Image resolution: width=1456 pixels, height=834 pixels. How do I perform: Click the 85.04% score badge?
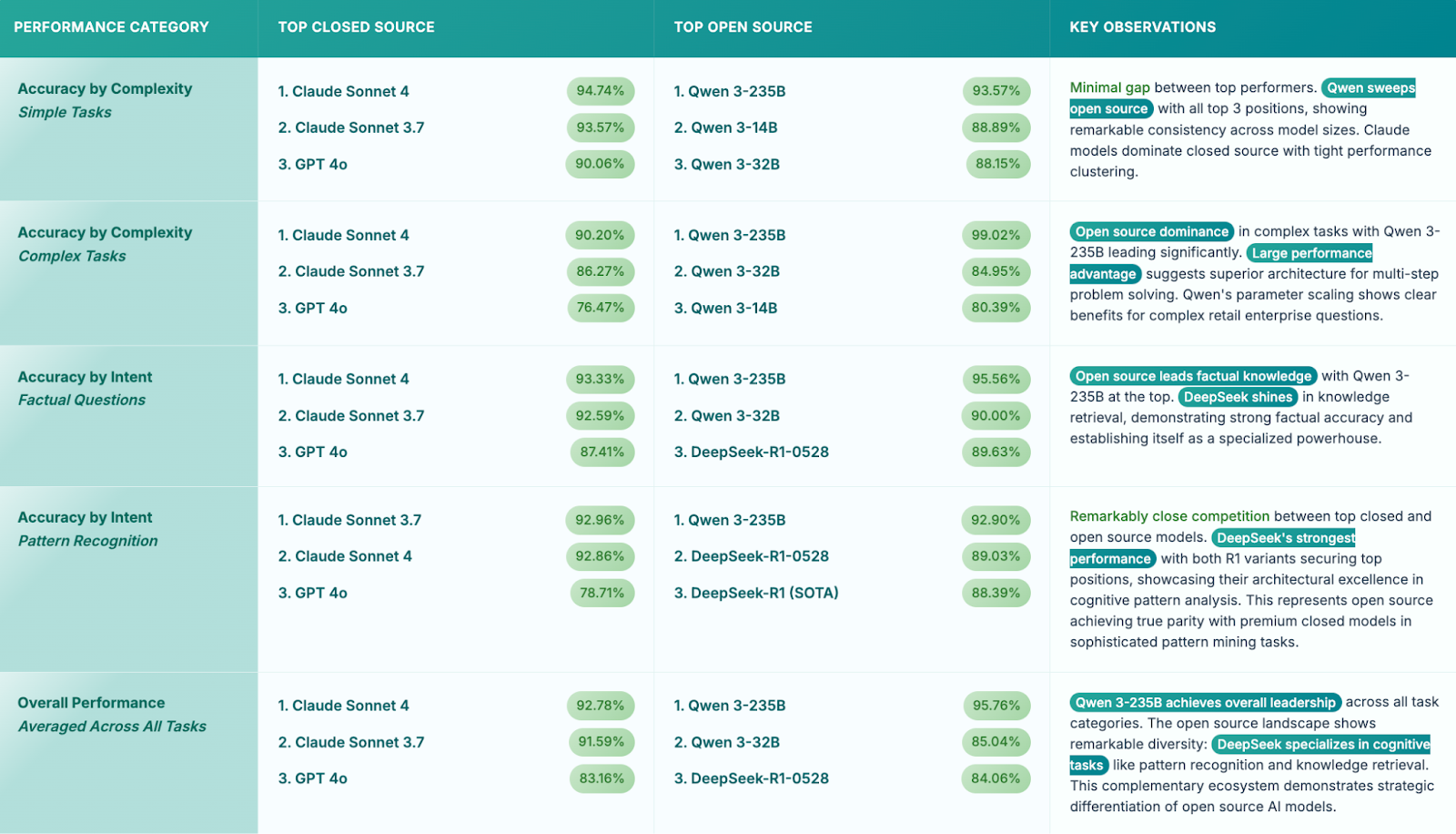[996, 742]
